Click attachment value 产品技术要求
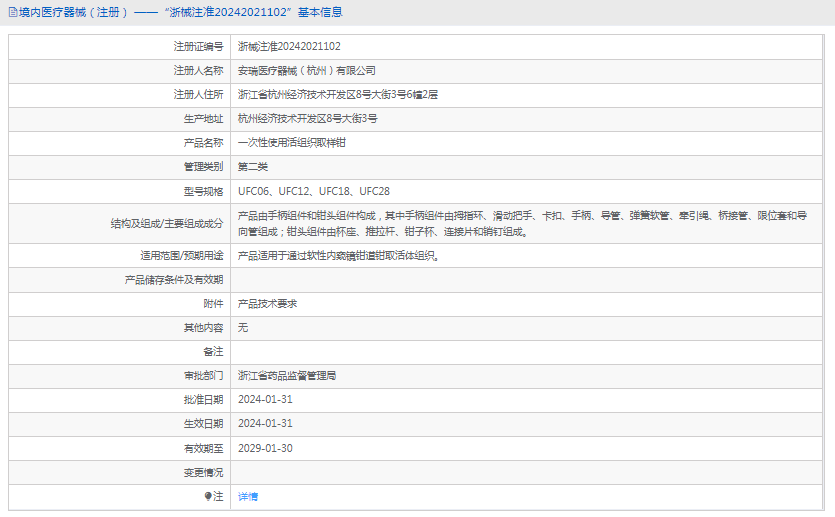 pyautogui.click(x=267, y=304)
